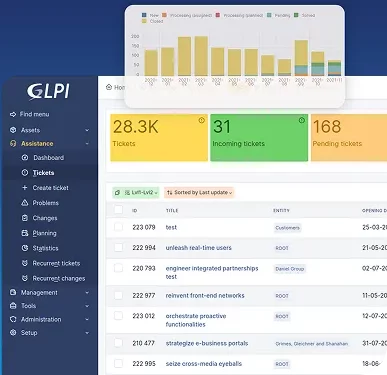Click the Home breadcrumb icon

click(x=109, y=87)
